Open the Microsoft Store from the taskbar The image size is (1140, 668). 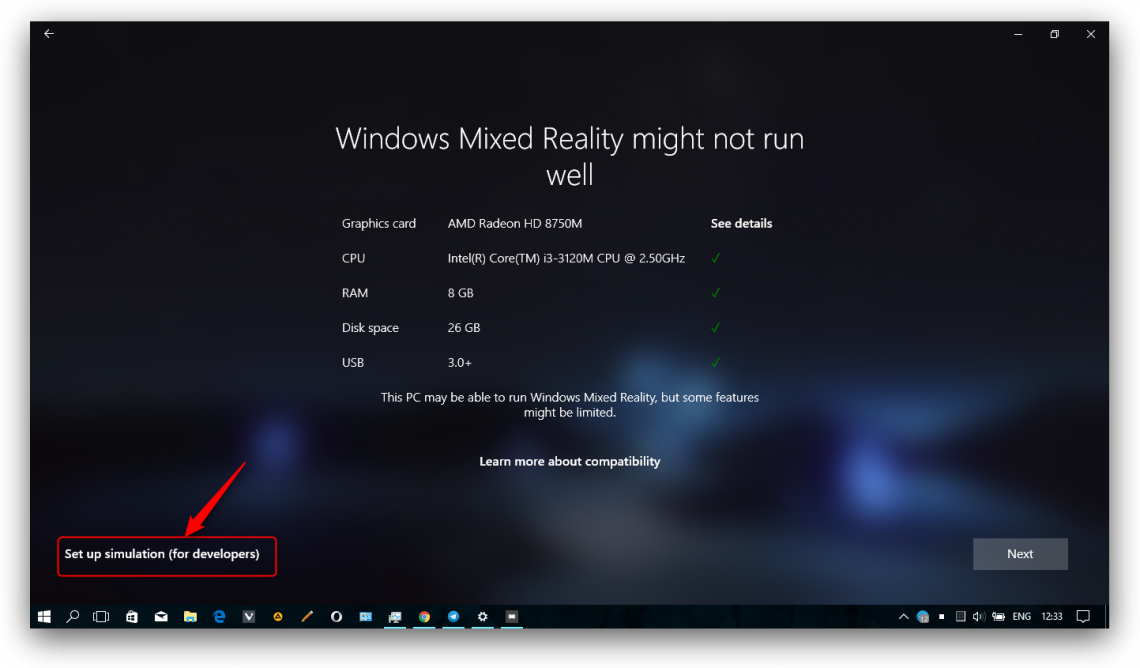pyautogui.click(x=131, y=616)
